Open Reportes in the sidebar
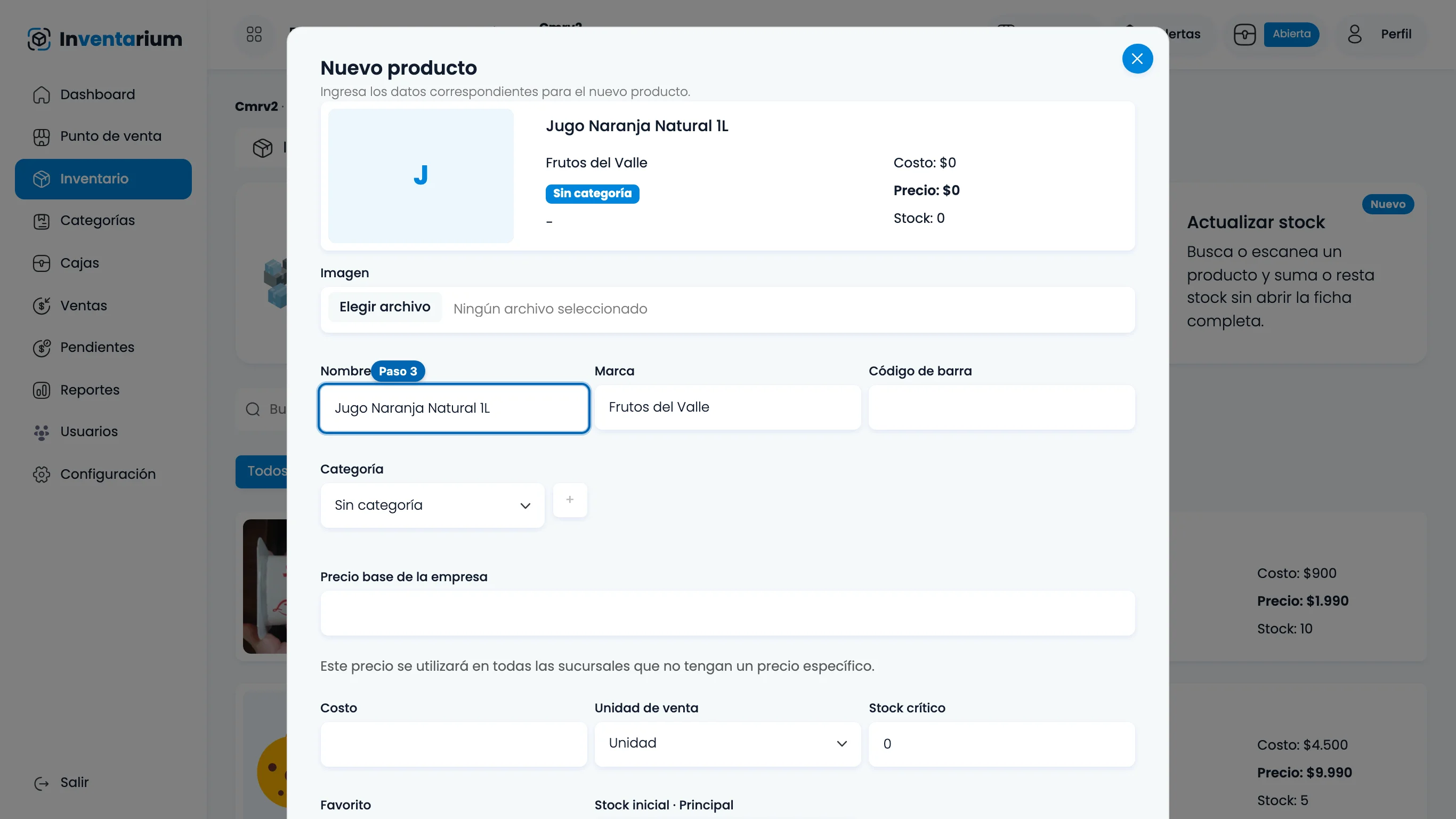This screenshot has width=1456, height=819. pyautogui.click(x=103, y=390)
